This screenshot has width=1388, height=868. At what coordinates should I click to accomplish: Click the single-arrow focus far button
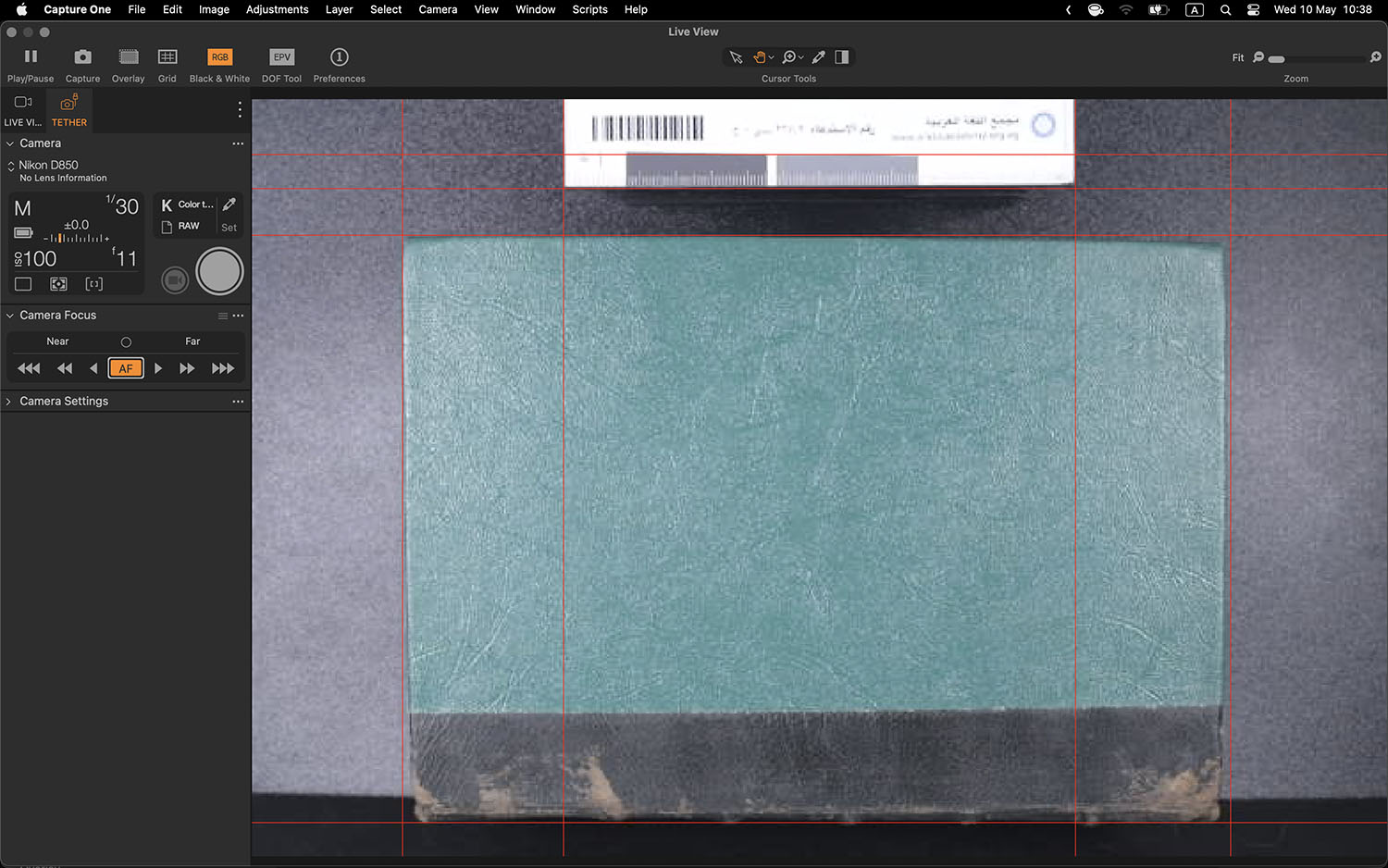158,368
